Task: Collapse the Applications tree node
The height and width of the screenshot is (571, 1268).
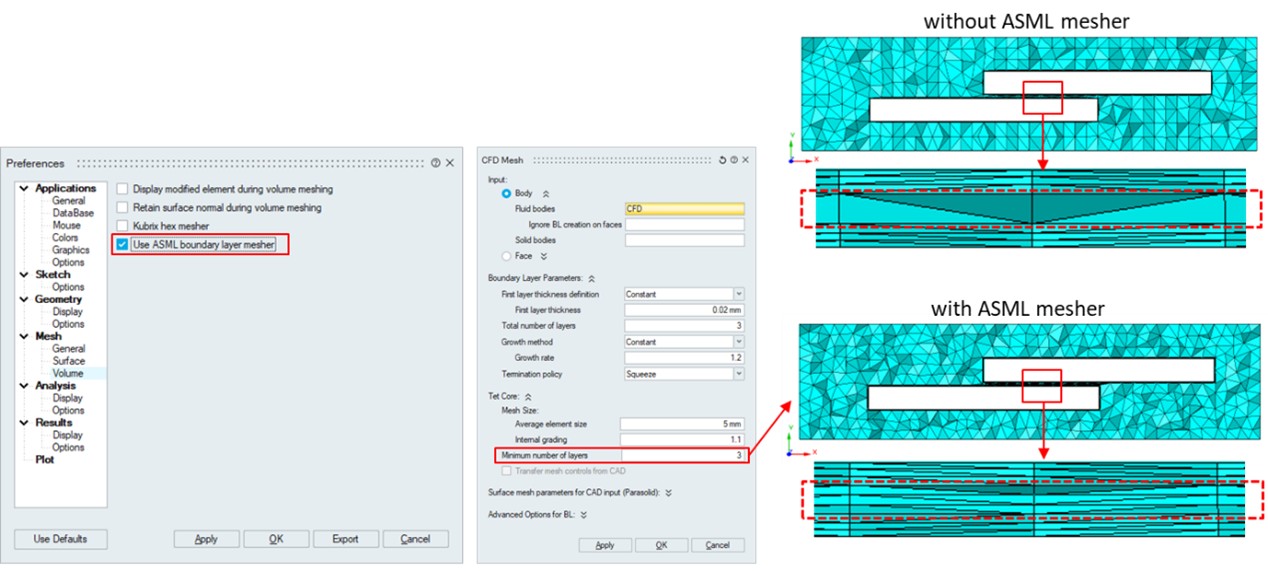Action: coord(24,188)
